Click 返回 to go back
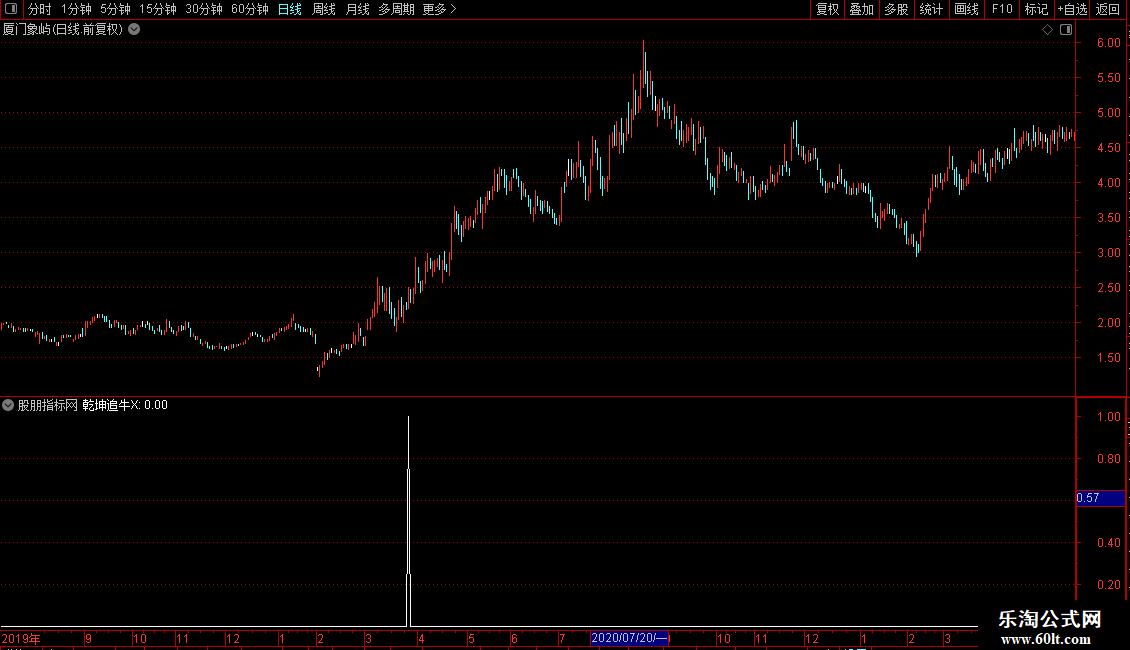 coord(1108,9)
